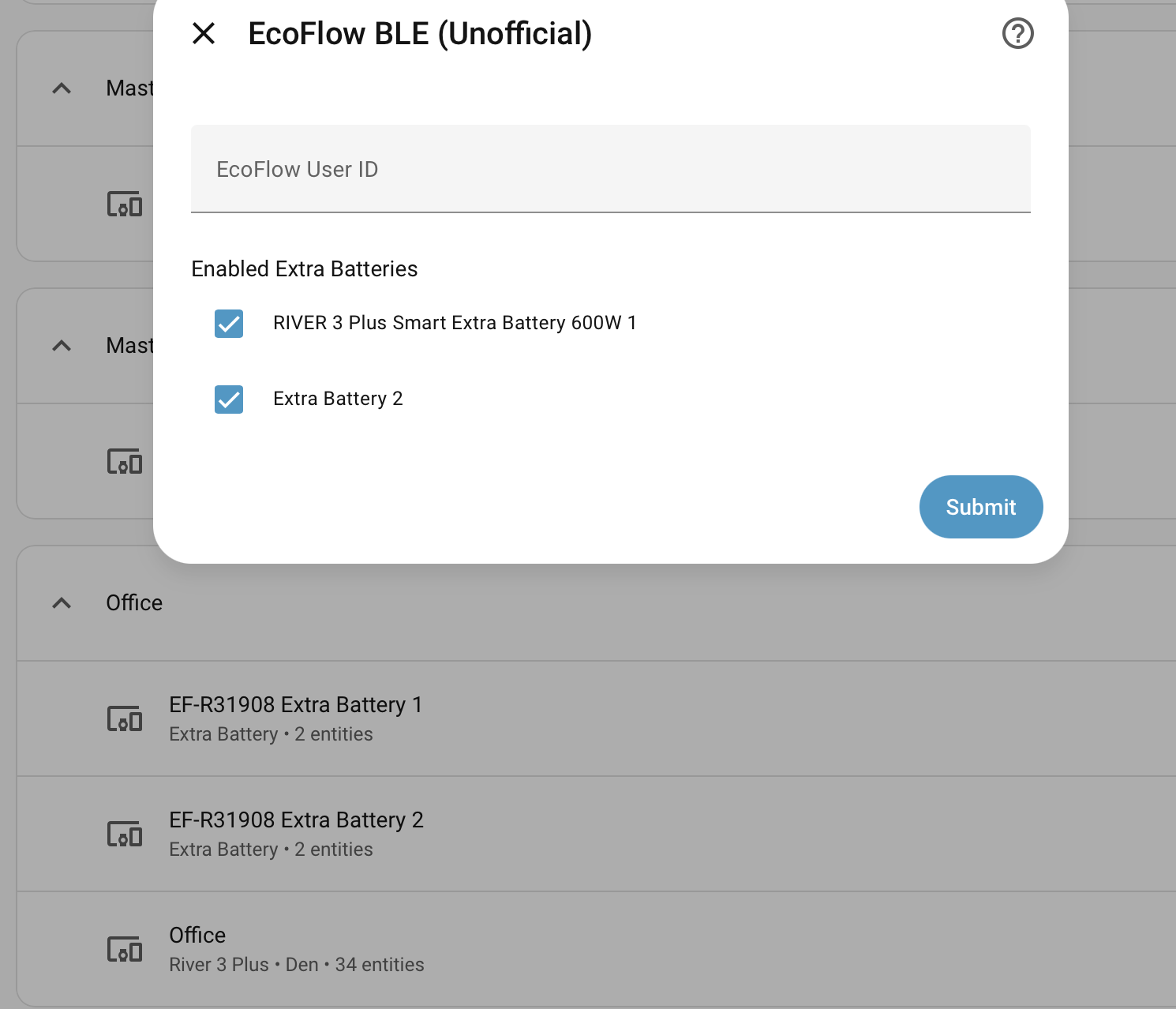
Task: Collapse the Office section chevron
Action: (62, 603)
